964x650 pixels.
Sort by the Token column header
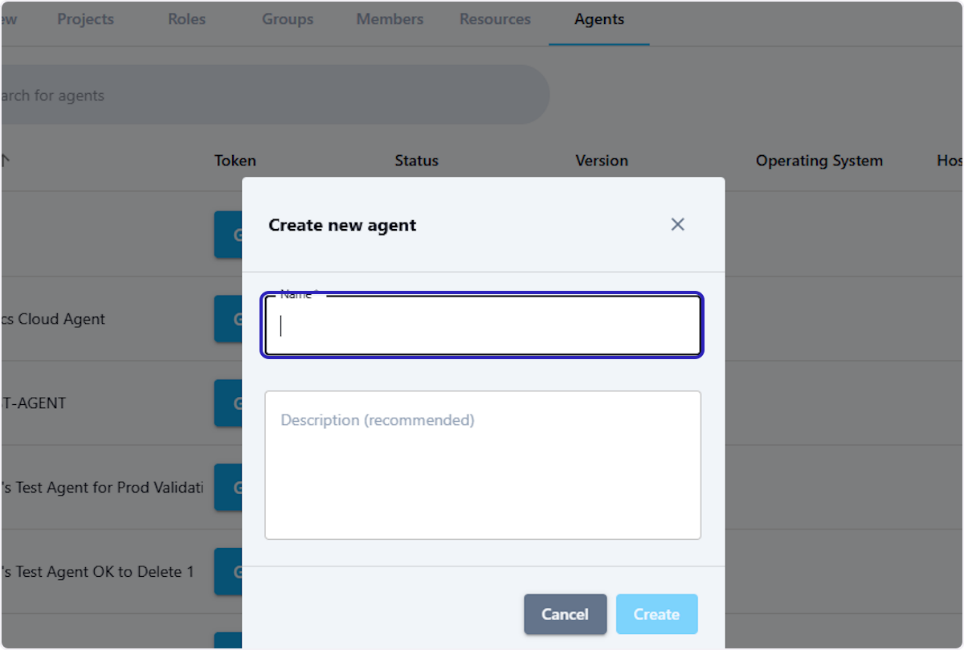235,161
